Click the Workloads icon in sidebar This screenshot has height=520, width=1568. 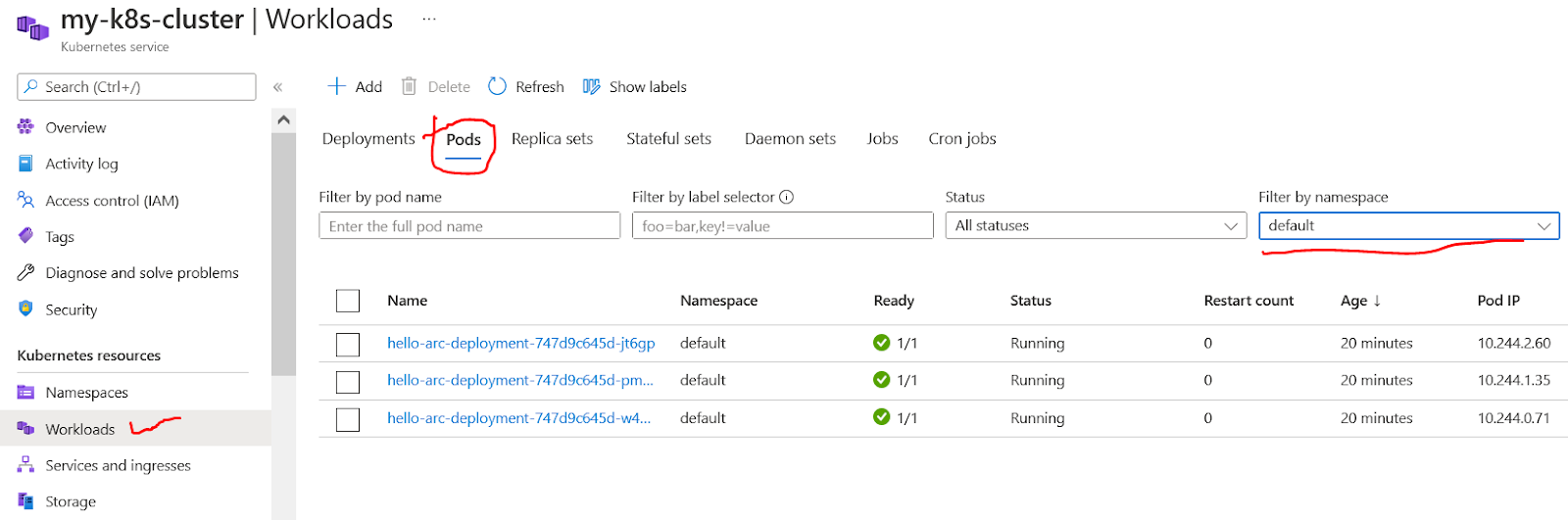25,428
